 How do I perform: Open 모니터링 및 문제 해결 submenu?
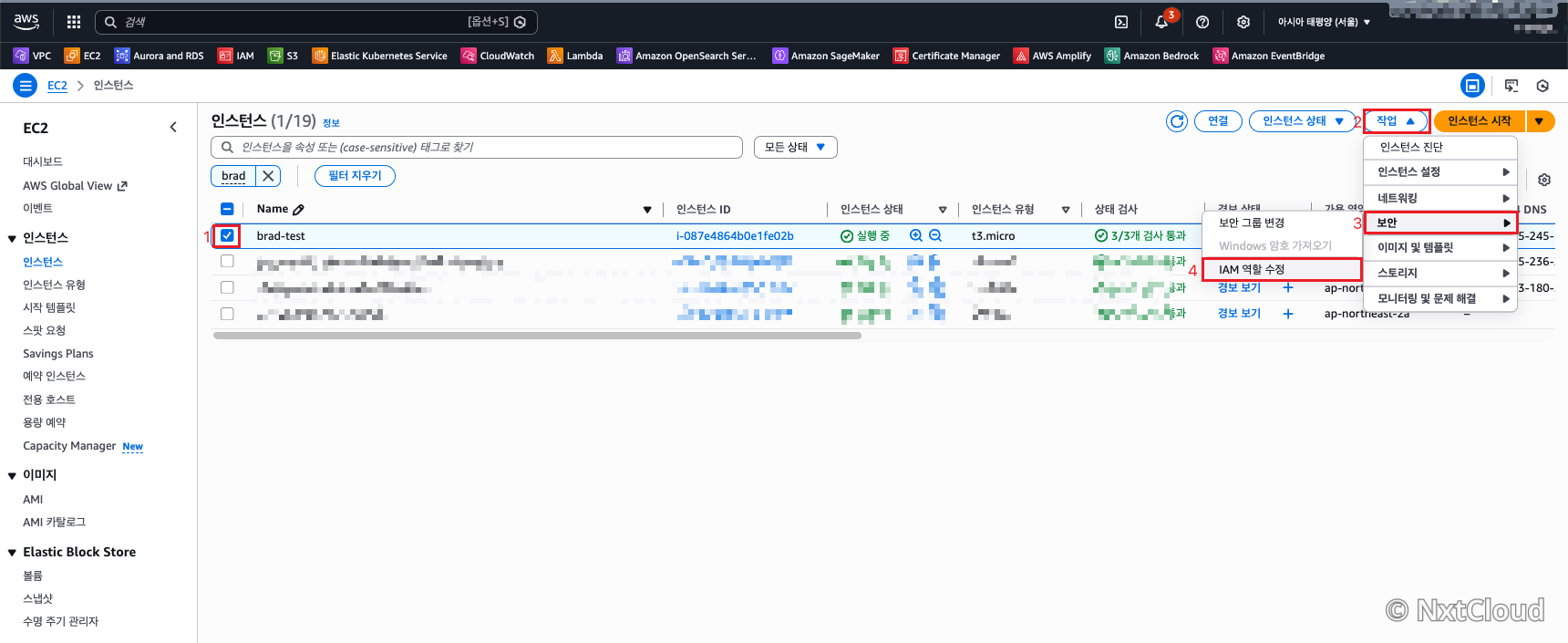tap(1440, 298)
